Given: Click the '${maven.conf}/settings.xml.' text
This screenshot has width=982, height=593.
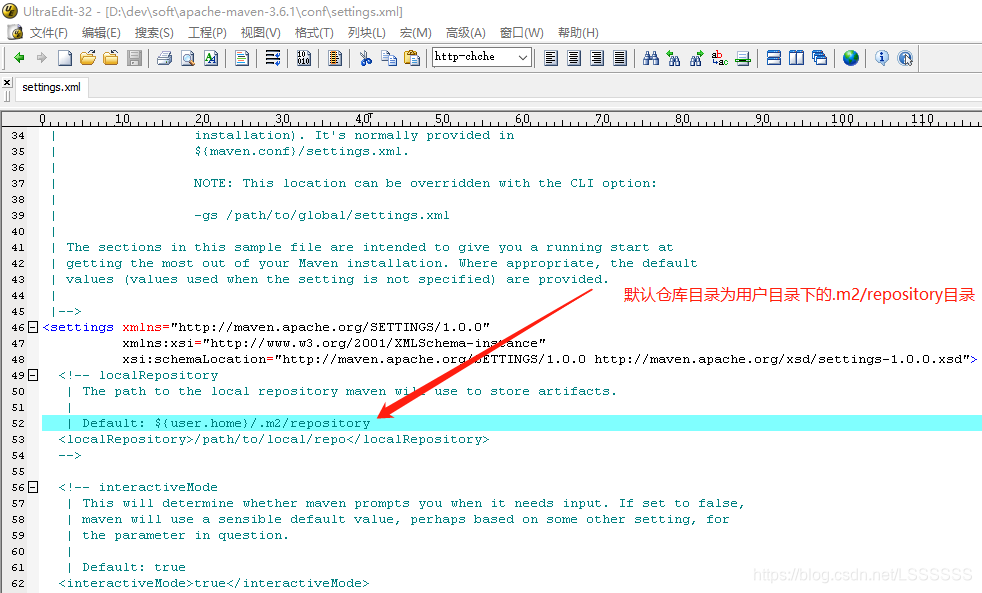Looking at the screenshot, I should click(301, 152).
